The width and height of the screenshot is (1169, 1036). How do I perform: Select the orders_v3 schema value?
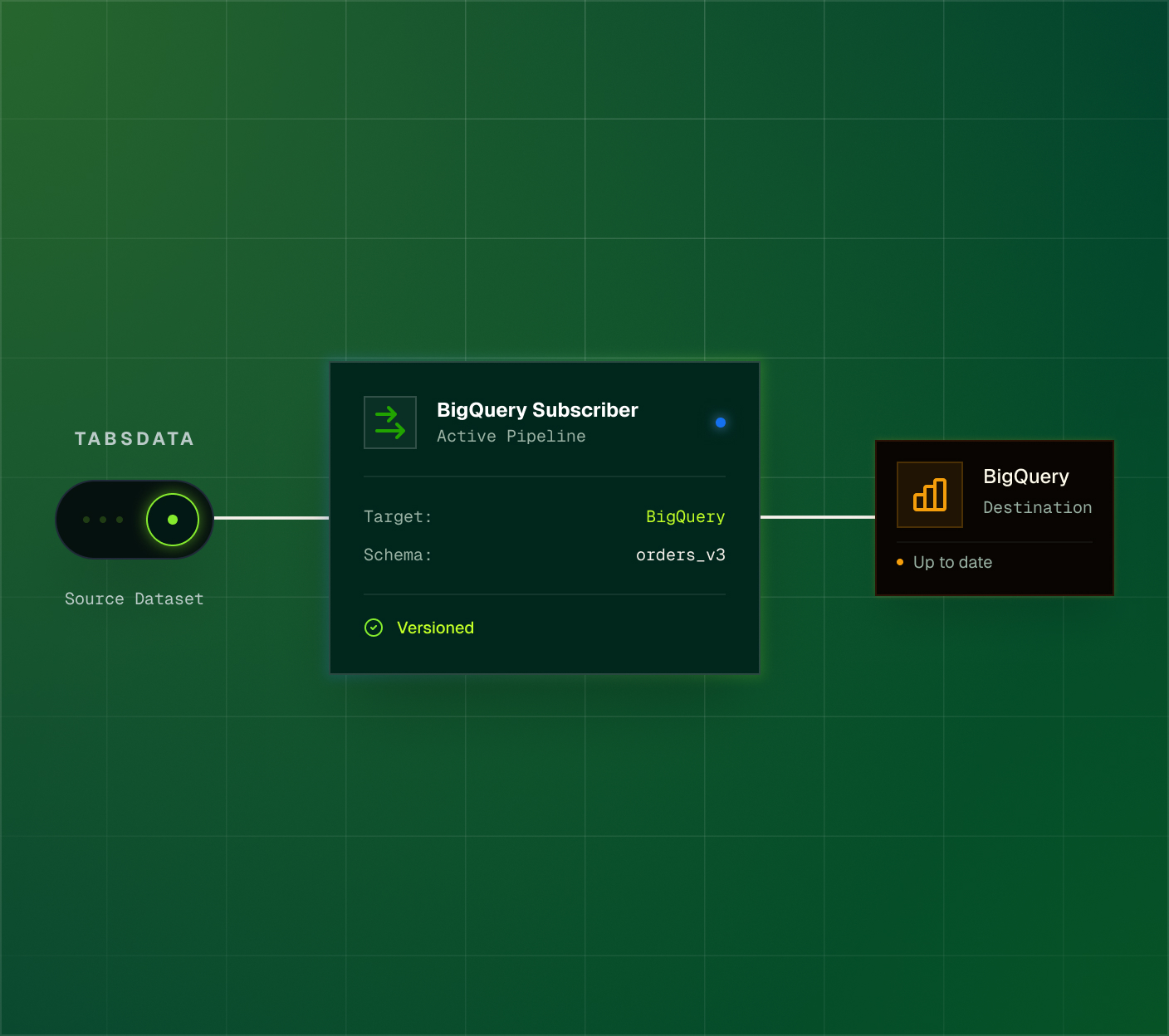pyautogui.click(x=681, y=555)
